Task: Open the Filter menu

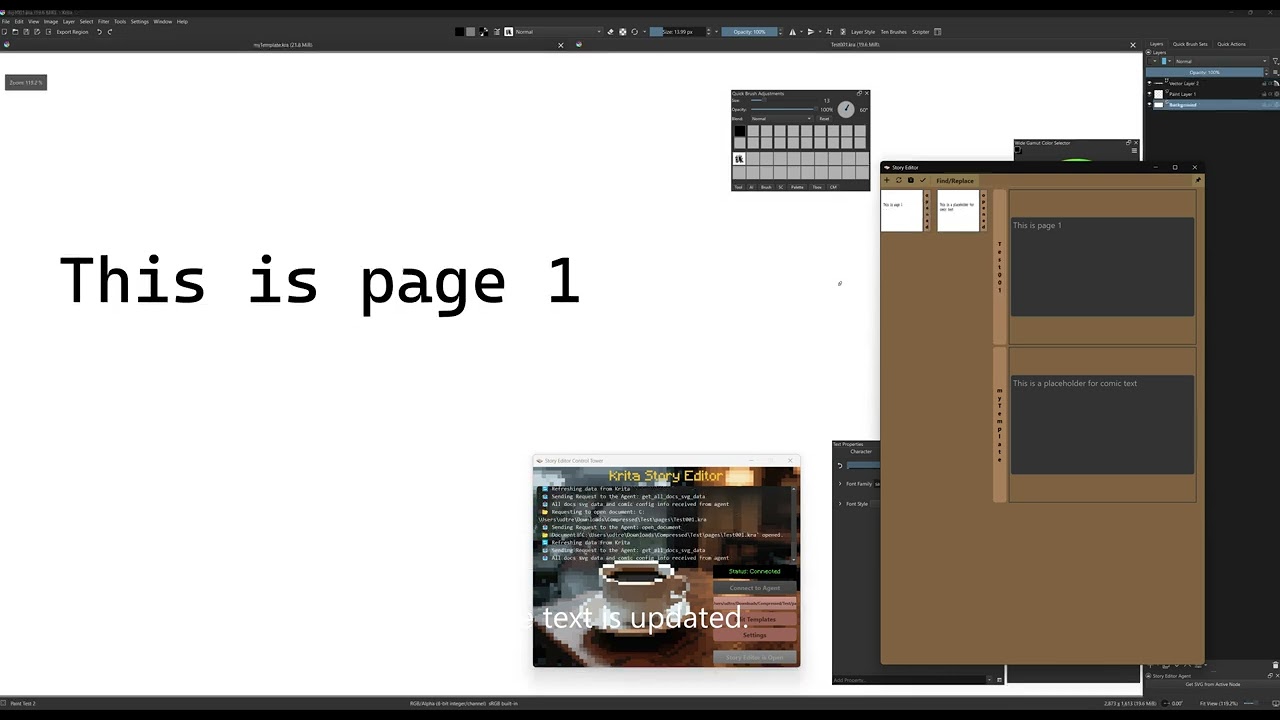Action: 103,20
